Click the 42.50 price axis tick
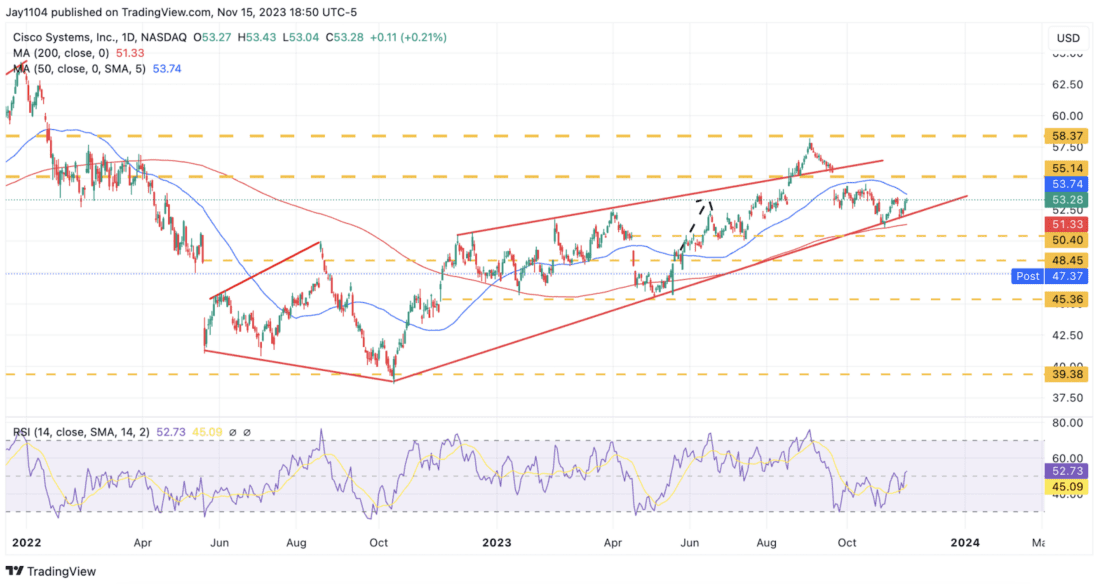The width and height of the screenshot is (1100, 584). pyautogui.click(x=1067, y=335)
